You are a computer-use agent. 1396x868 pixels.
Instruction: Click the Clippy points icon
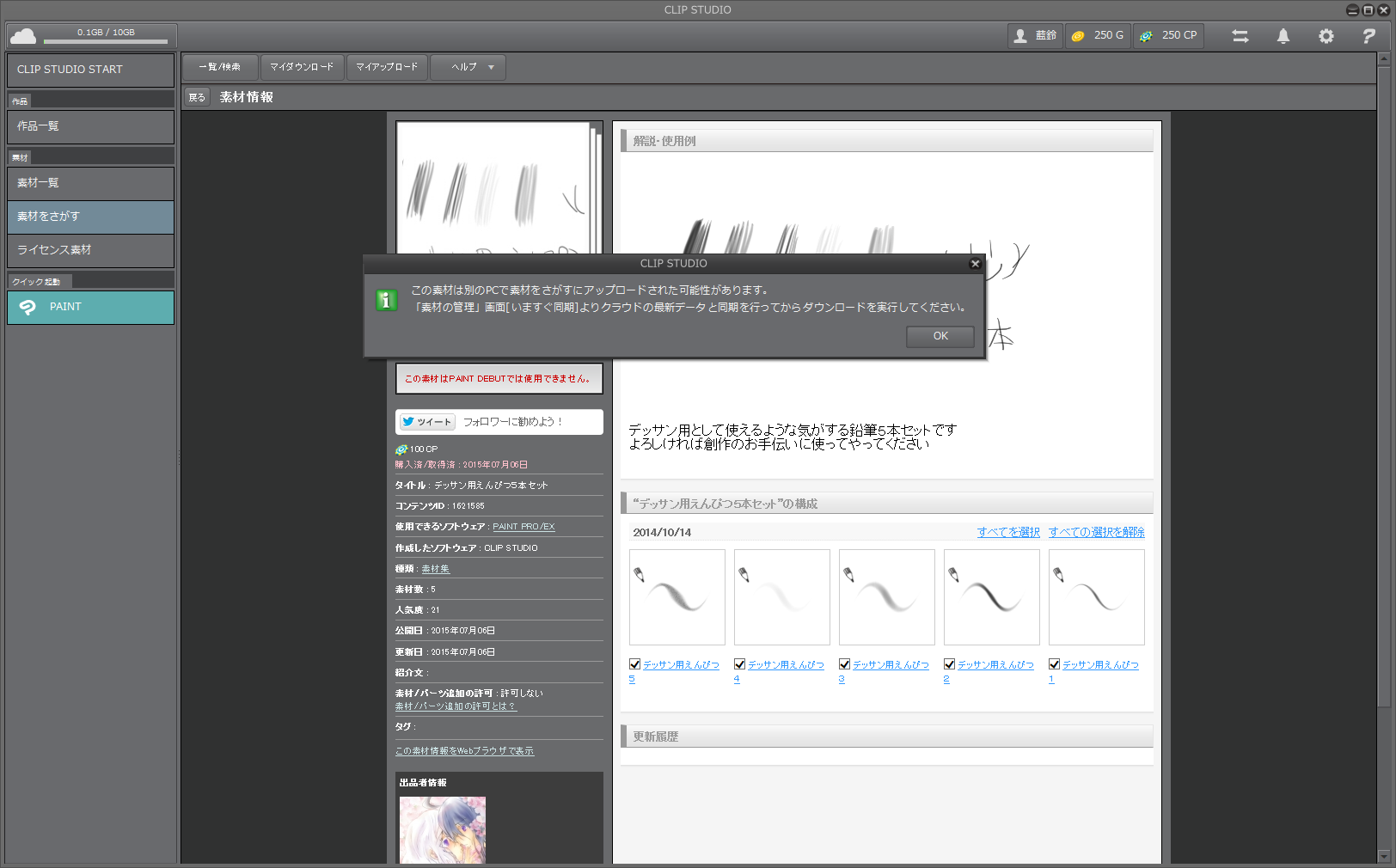[x=1146, y=36]
